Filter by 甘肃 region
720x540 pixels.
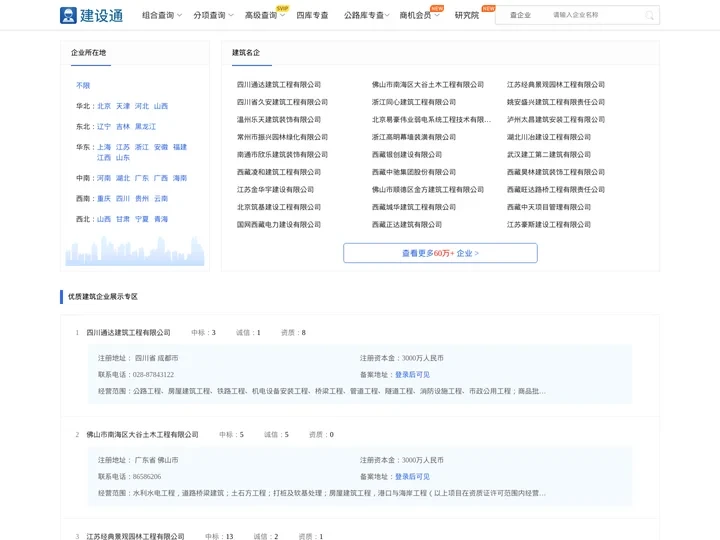(x=123, y=219)
